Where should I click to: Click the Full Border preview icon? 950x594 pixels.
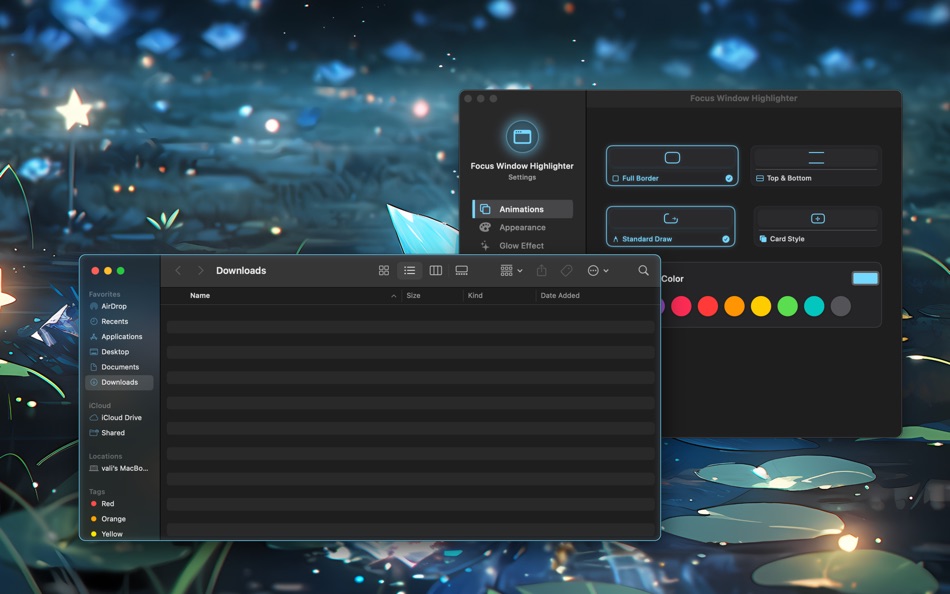[x=672, y=158]
